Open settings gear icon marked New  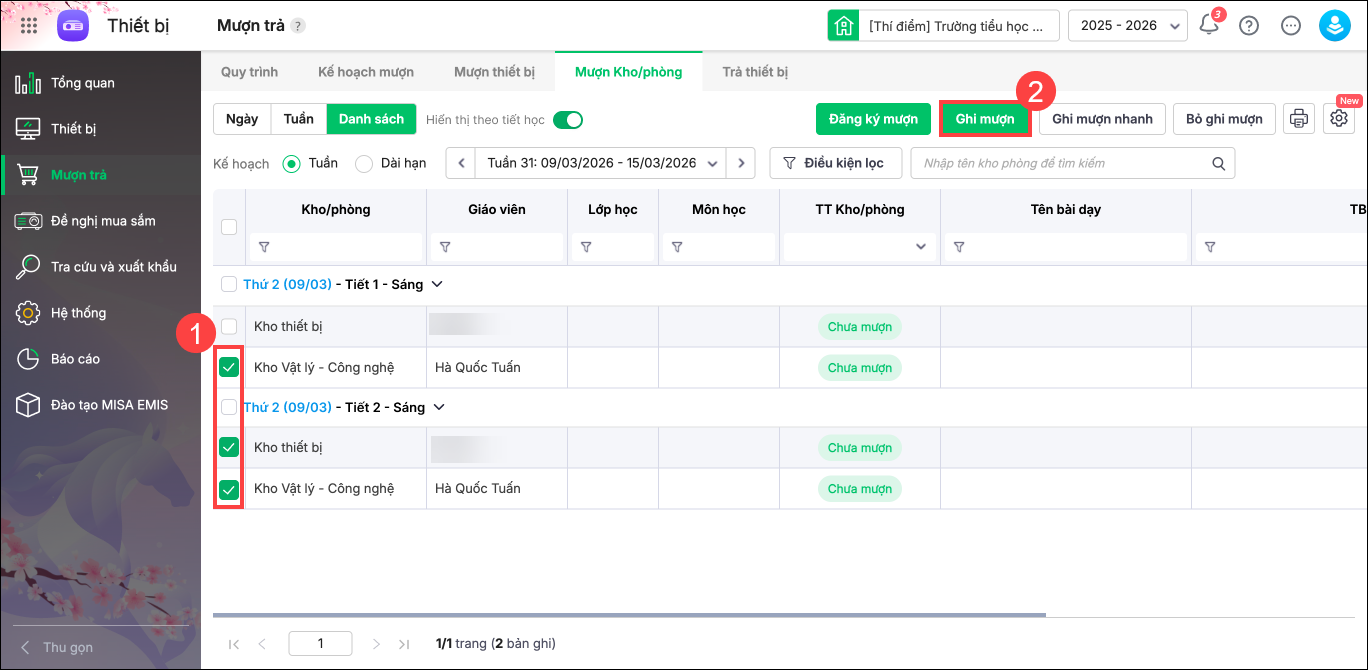pyautogui.click(x=1339, y=119)
